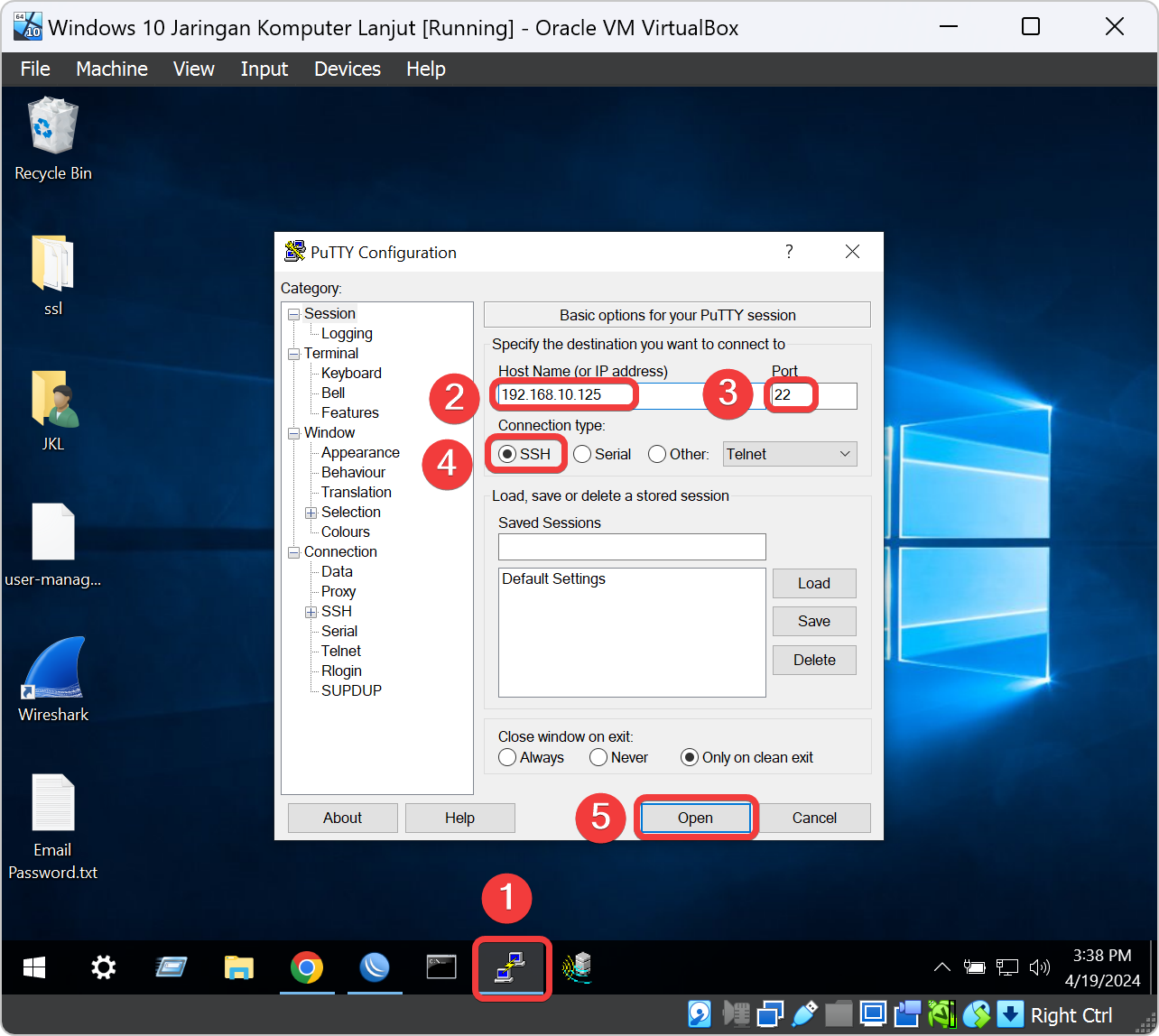Open the Devices menu

[x=348, y=69]
